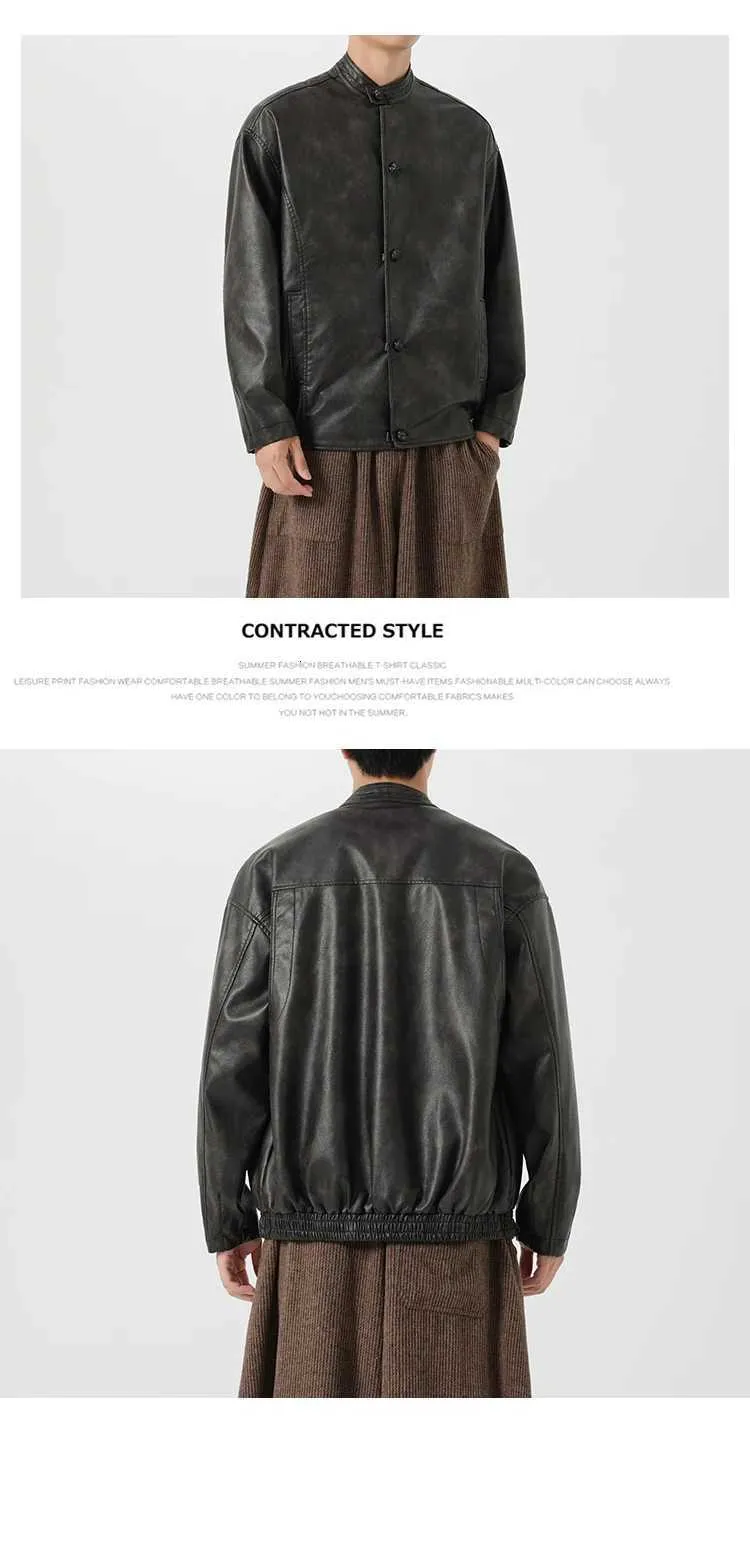
Task: Click the middle front jacket button
Action: [x=395, y=255]
